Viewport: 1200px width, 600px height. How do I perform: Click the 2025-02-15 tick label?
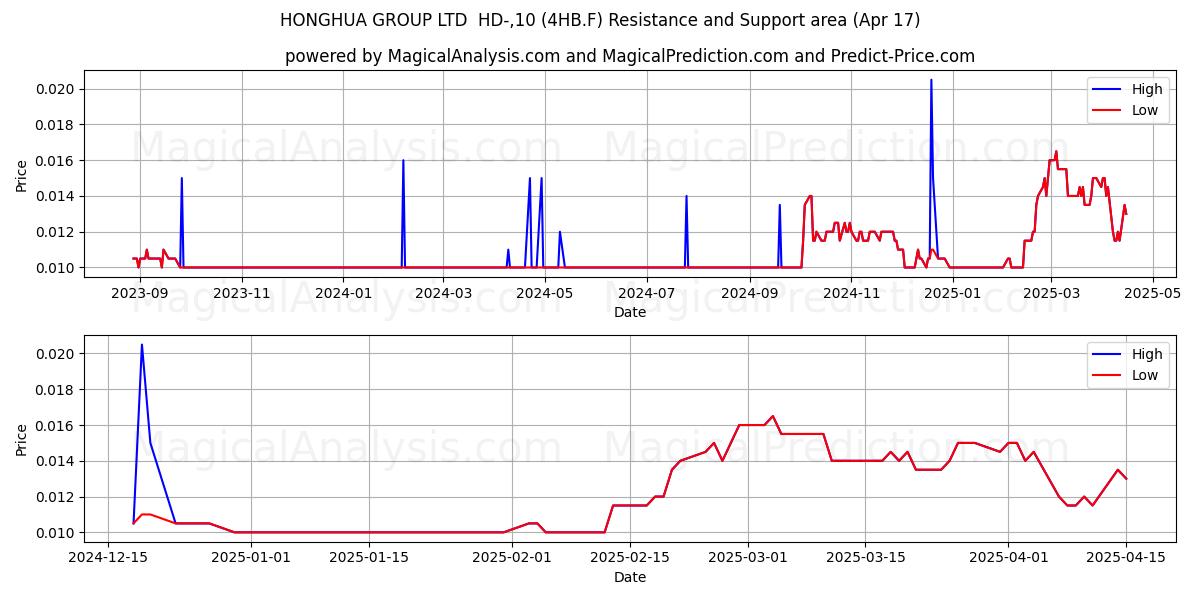click(630, 558)
